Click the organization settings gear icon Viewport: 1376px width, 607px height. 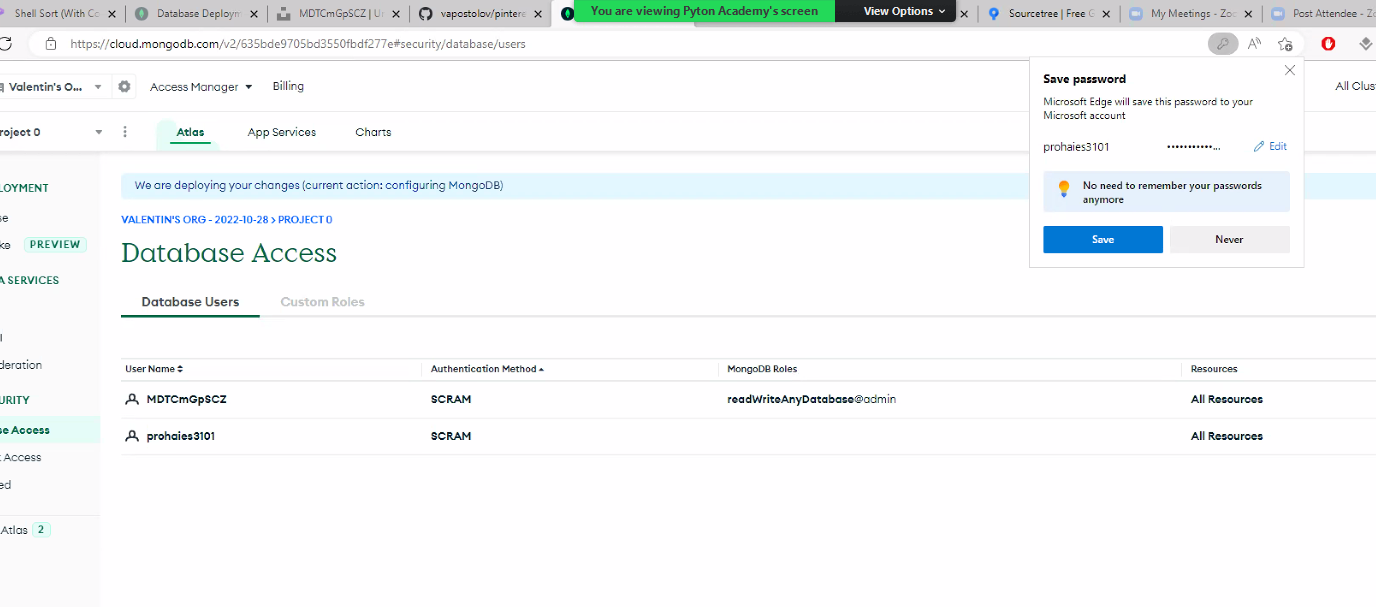click(x=124, y=87)
